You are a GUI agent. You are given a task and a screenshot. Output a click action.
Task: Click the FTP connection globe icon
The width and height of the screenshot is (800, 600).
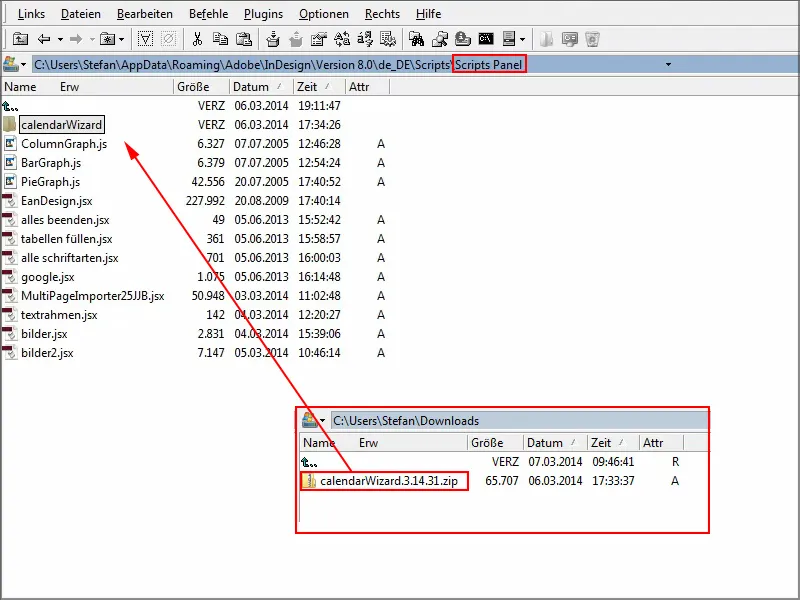462,39
